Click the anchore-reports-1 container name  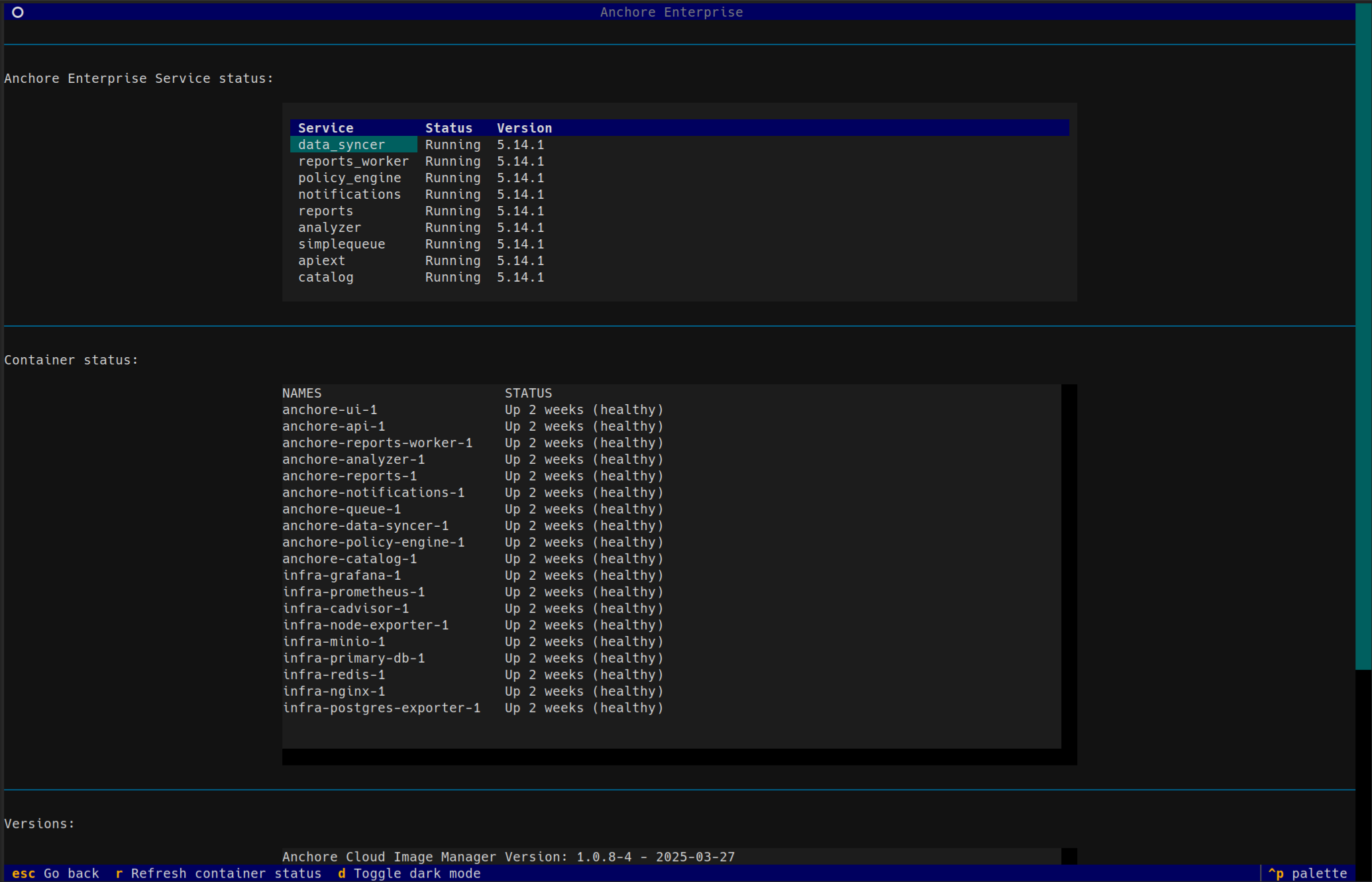click(349, 476)
